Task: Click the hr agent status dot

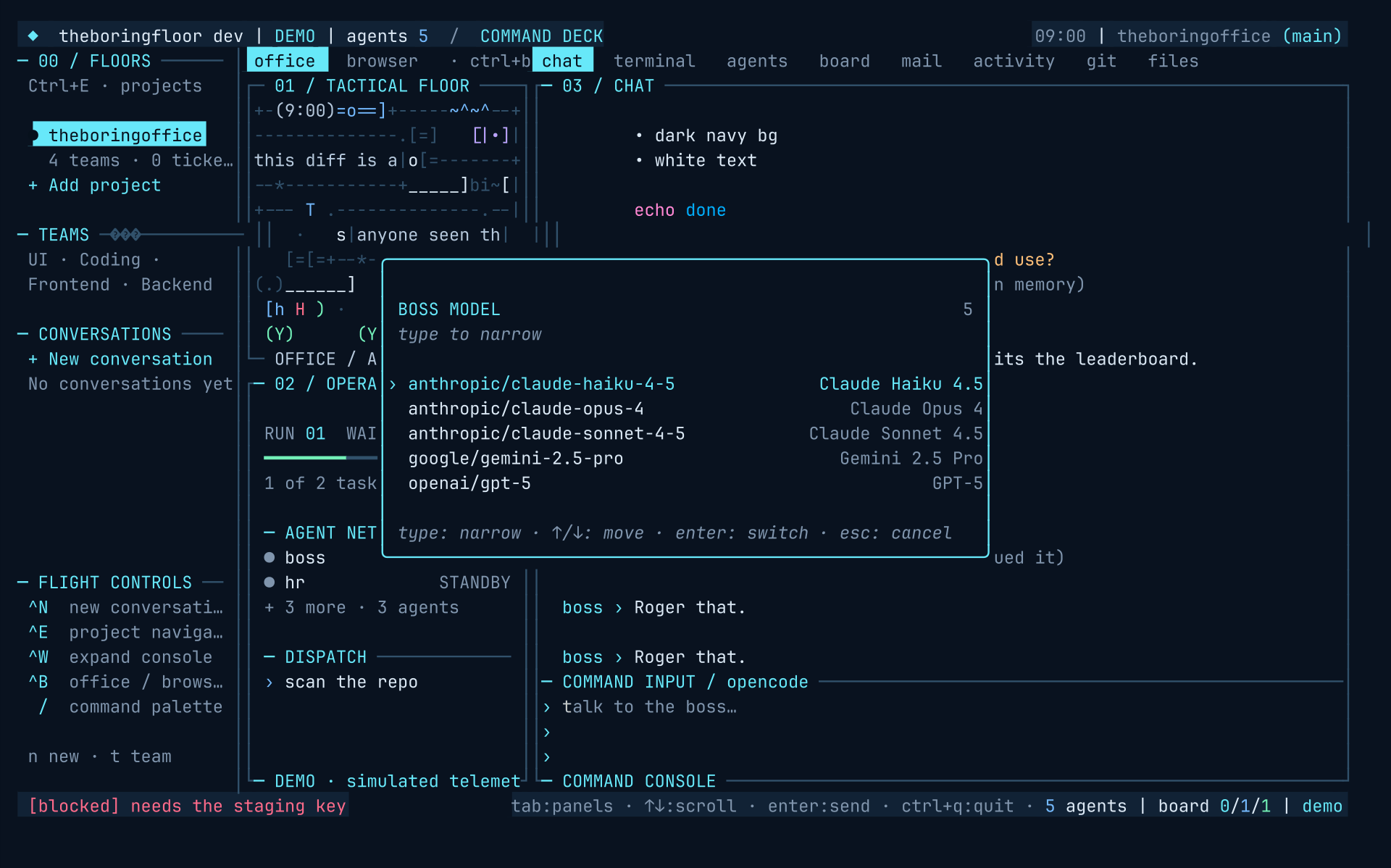Action: point(270,582)
